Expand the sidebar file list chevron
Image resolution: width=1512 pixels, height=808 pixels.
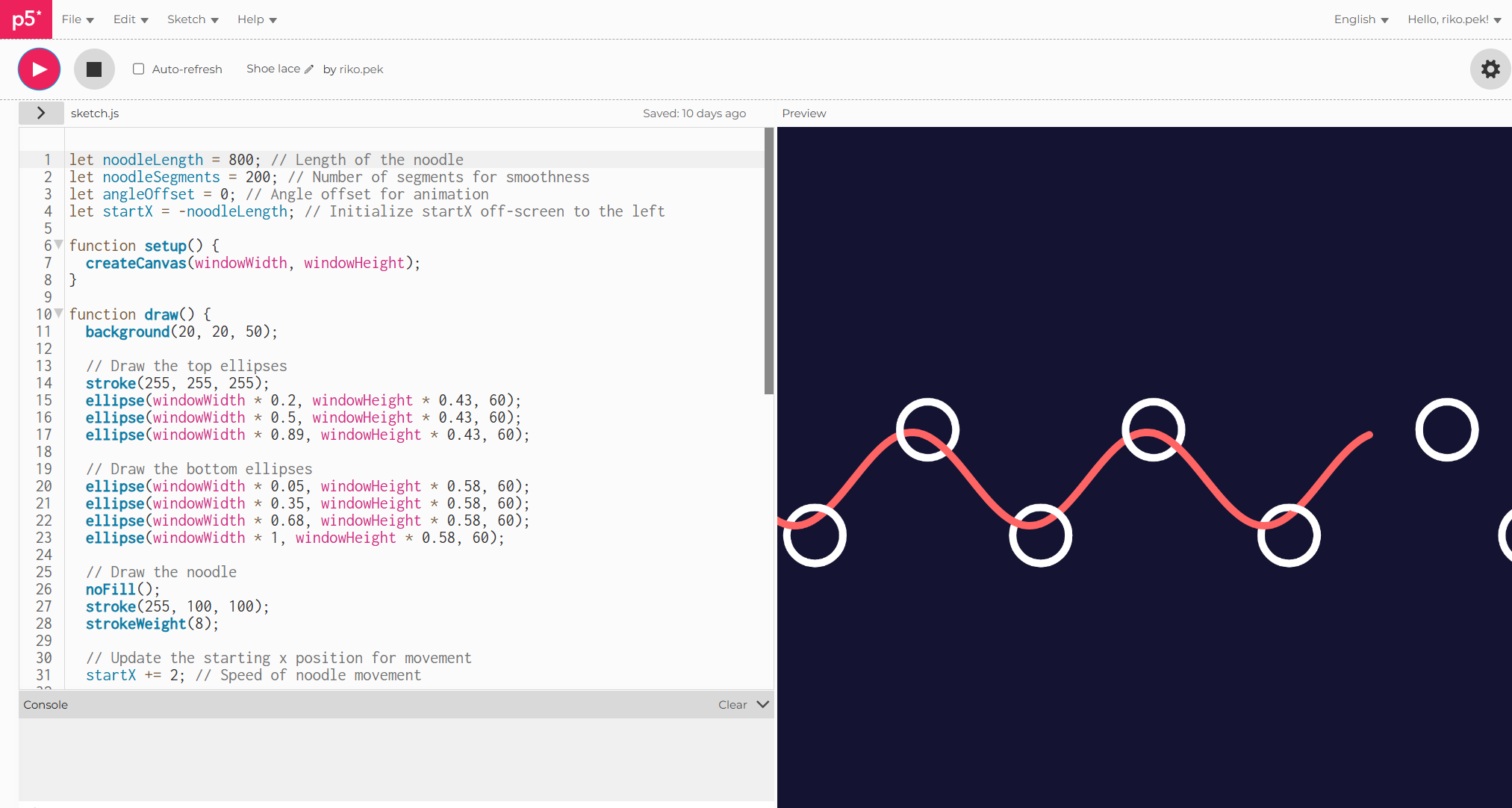pyautogui.click(x=41, y=113)
